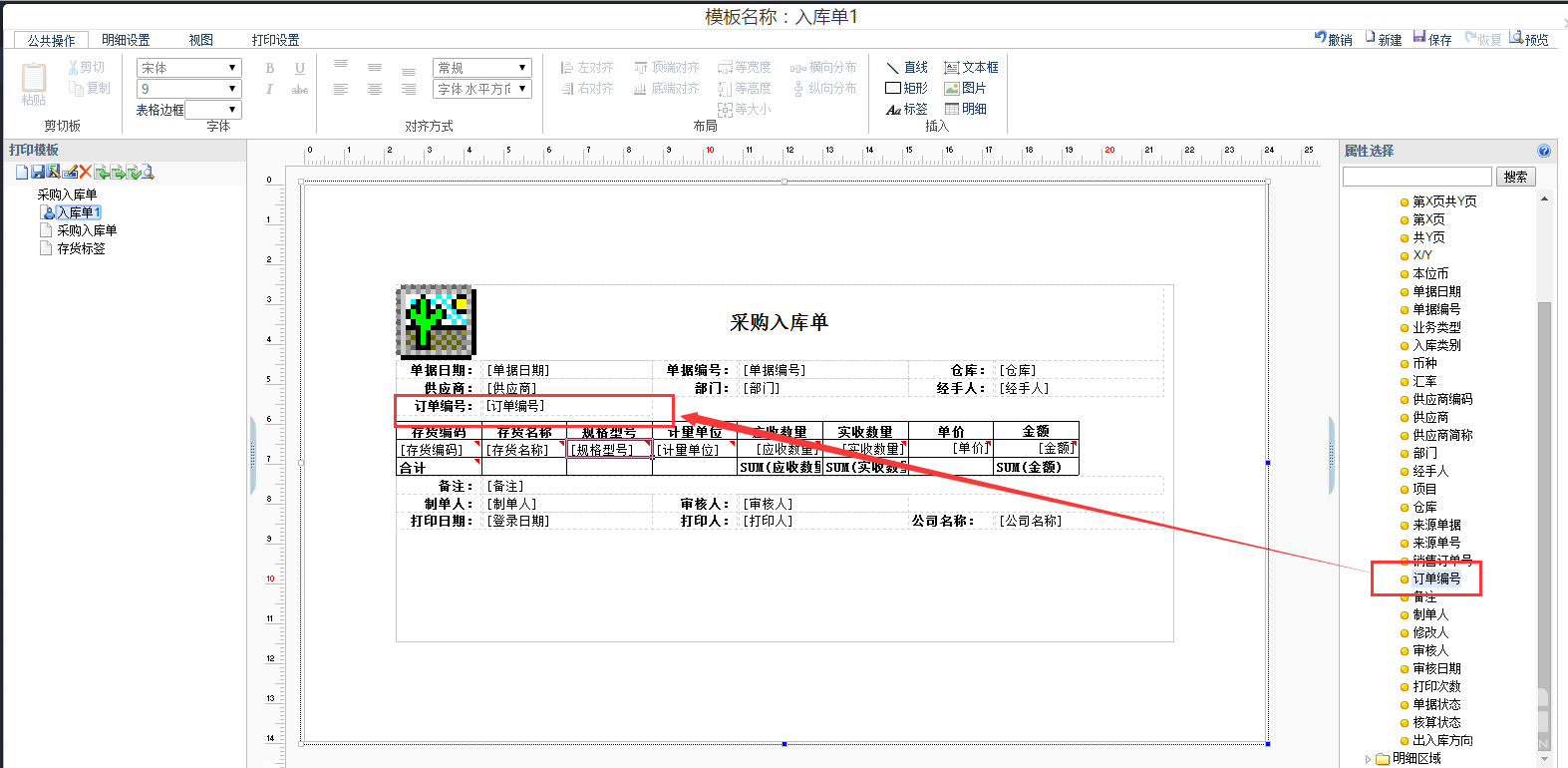Insert a rectangle shape (矩形)

pos(906,88)
